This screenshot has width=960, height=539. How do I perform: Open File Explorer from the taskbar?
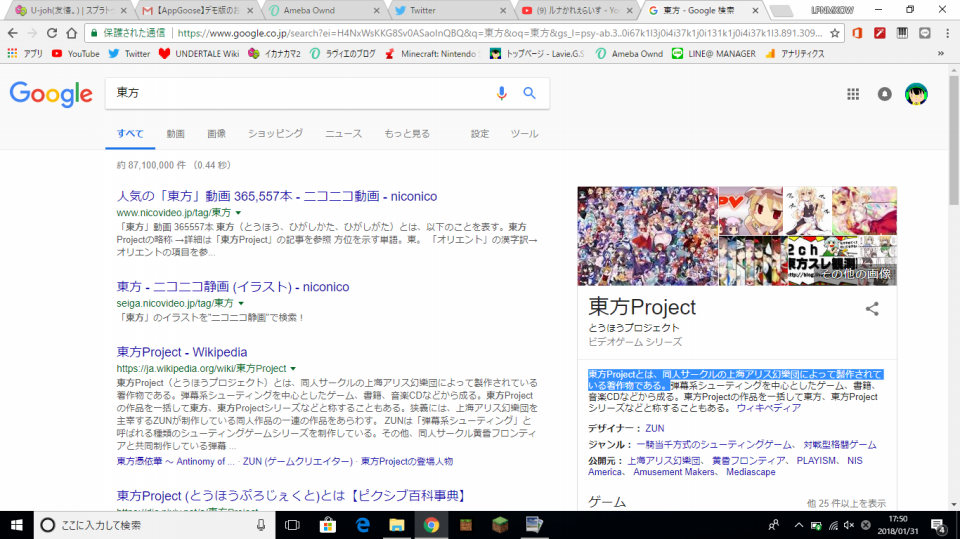[397, 525]
